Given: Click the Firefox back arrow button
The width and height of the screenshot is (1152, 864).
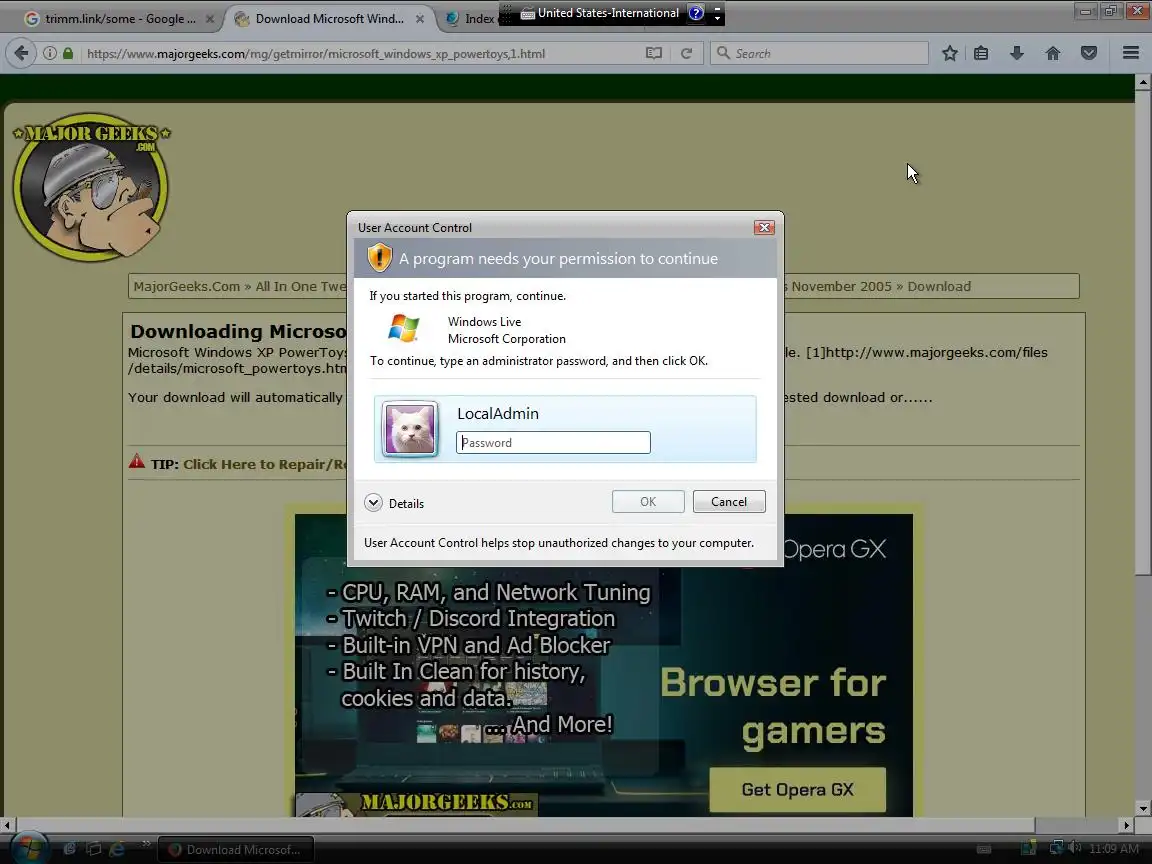Looking at the screenshot, I should click(21, 53).
